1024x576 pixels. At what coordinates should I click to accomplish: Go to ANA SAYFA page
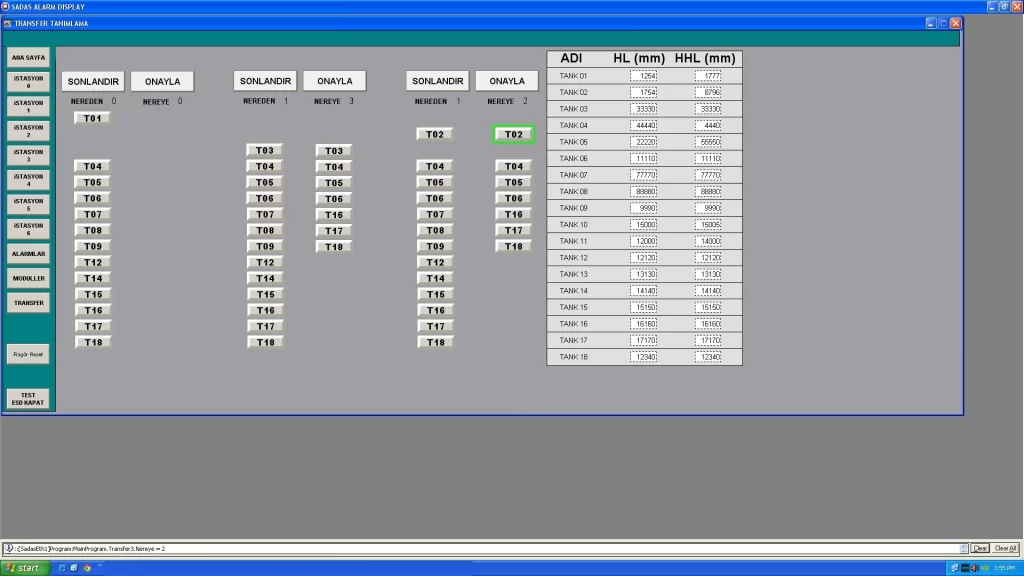[28, 57]
